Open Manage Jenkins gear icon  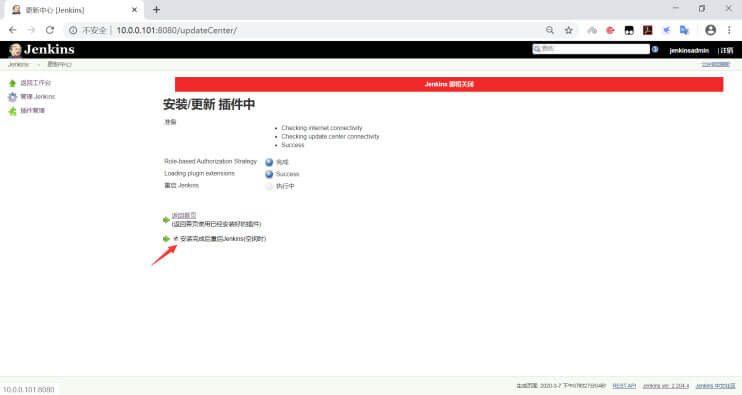click(12, 97)
